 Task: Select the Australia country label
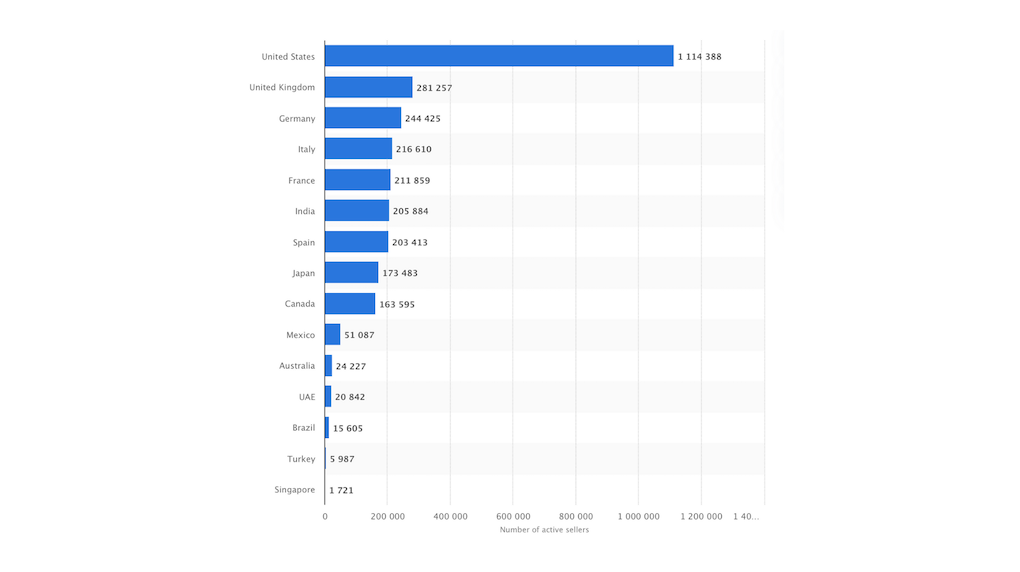(x=296, y=366)
